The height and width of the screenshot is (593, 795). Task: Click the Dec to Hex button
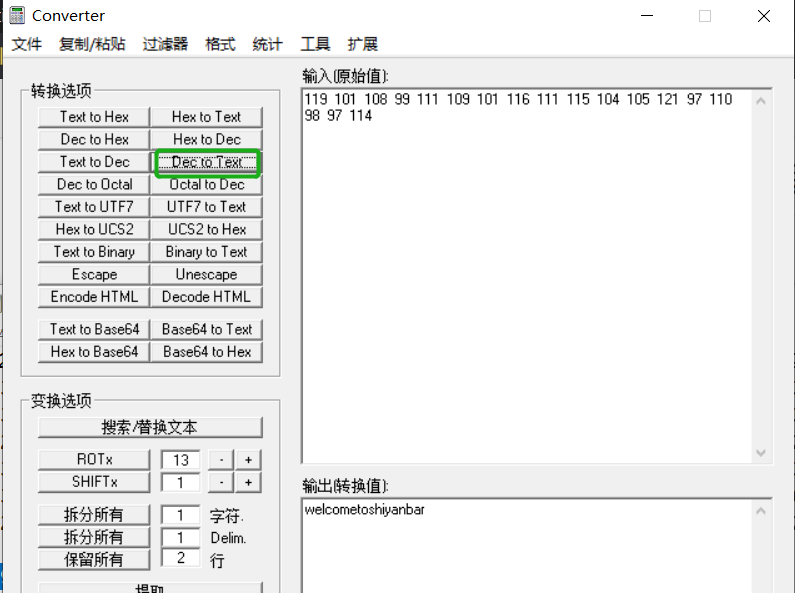tap(94, 139)
